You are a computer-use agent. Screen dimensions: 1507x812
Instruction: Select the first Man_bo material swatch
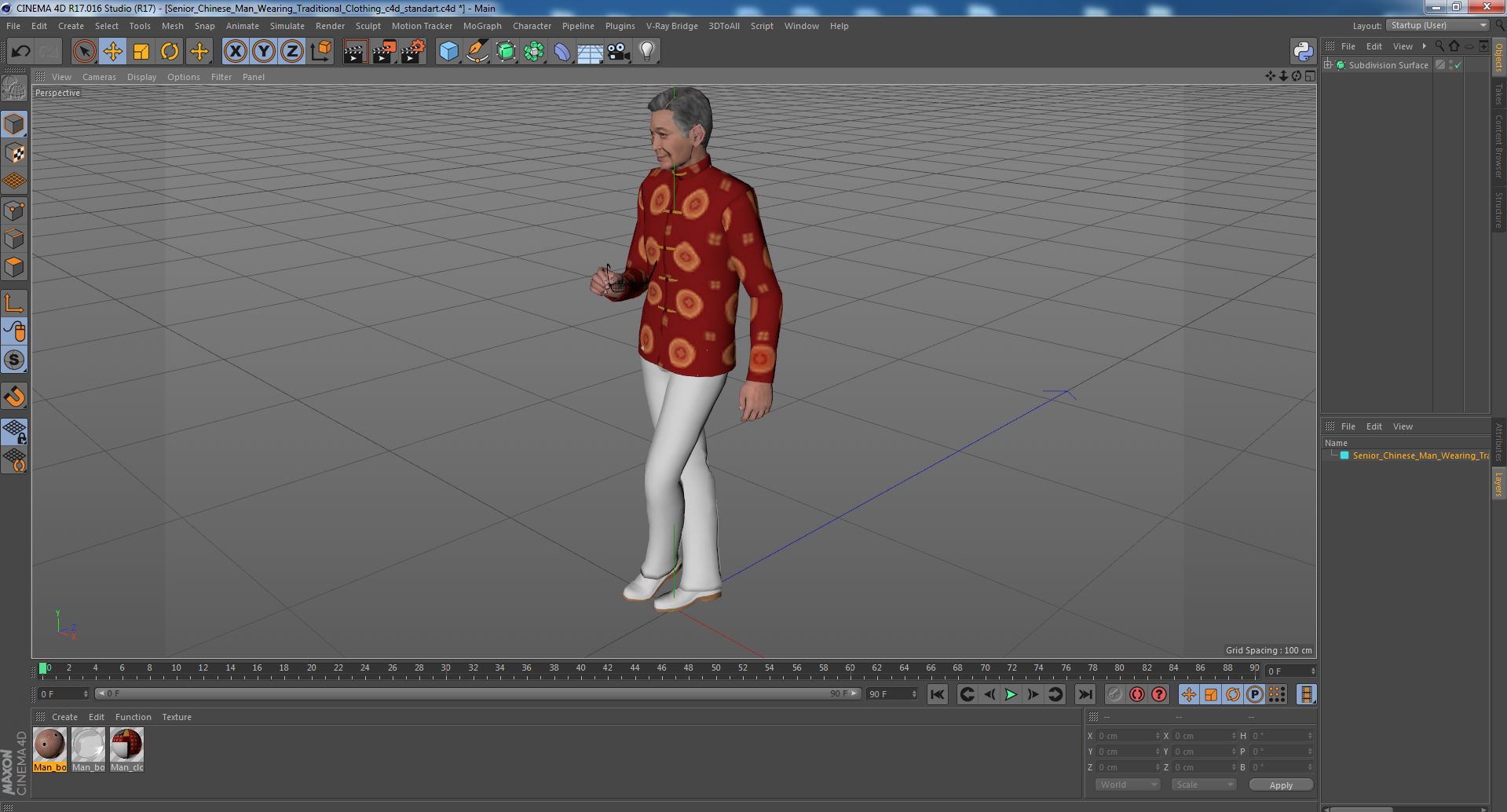[x=49, y=749]
